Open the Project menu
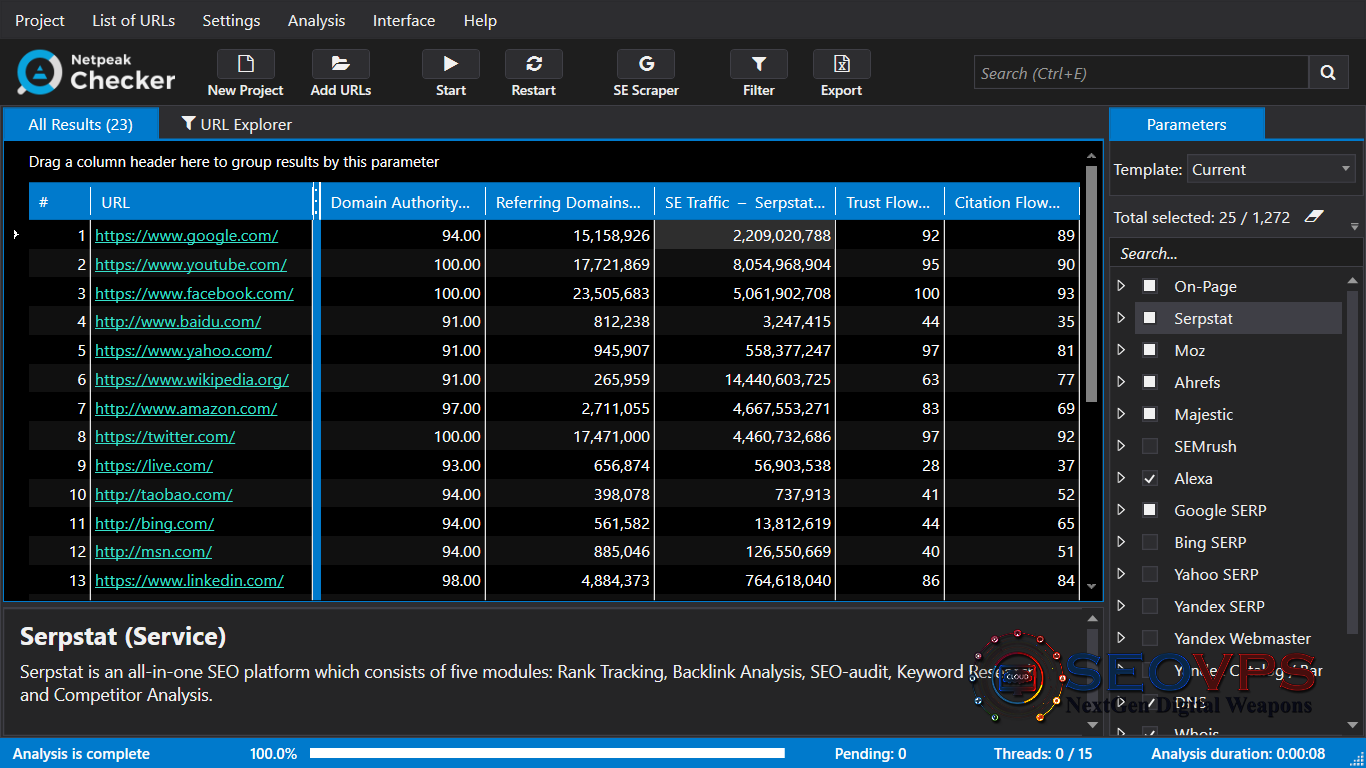 pos(40,20)
